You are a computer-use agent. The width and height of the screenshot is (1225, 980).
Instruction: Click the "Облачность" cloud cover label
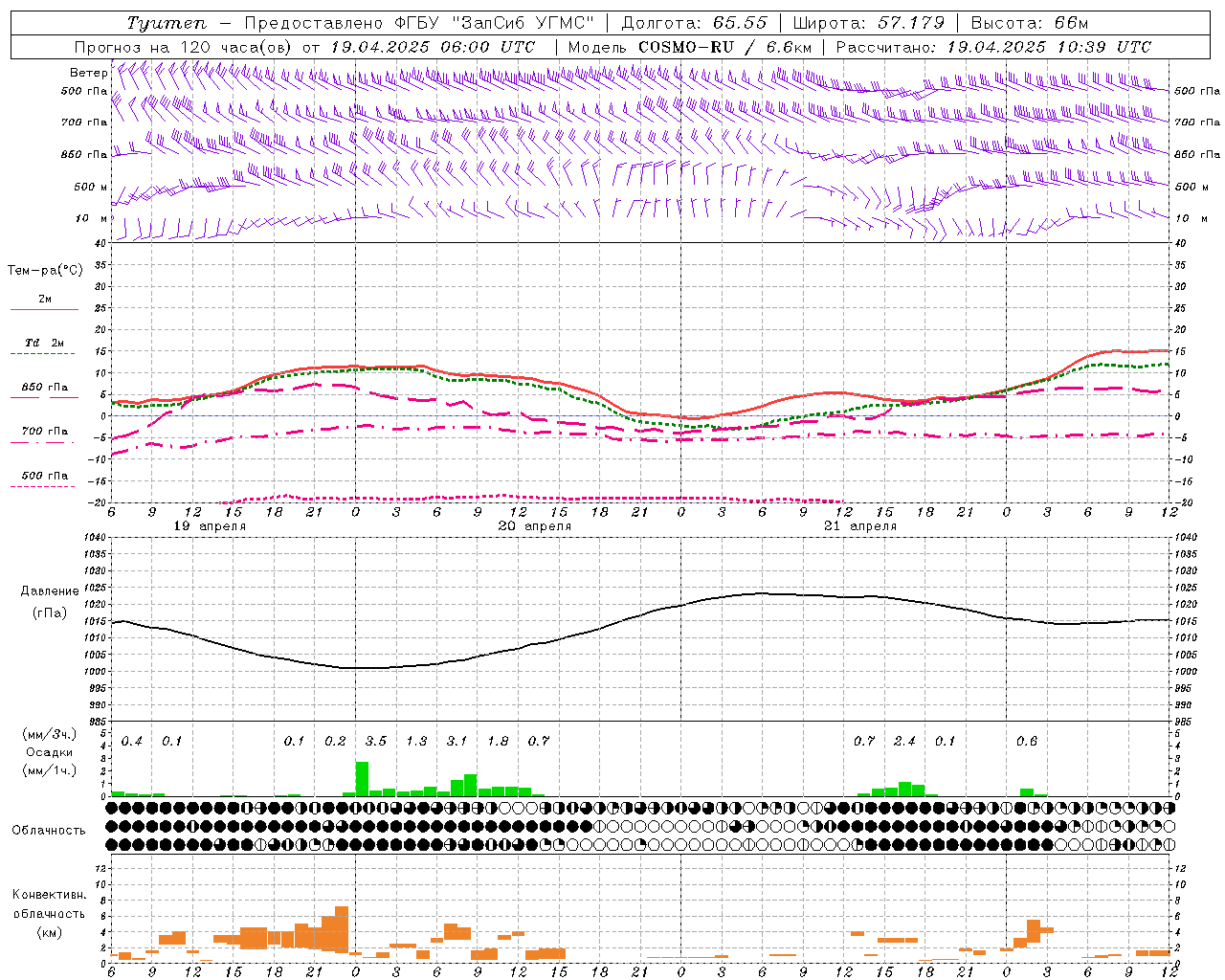pyautogui.click(x=49, y=831)
